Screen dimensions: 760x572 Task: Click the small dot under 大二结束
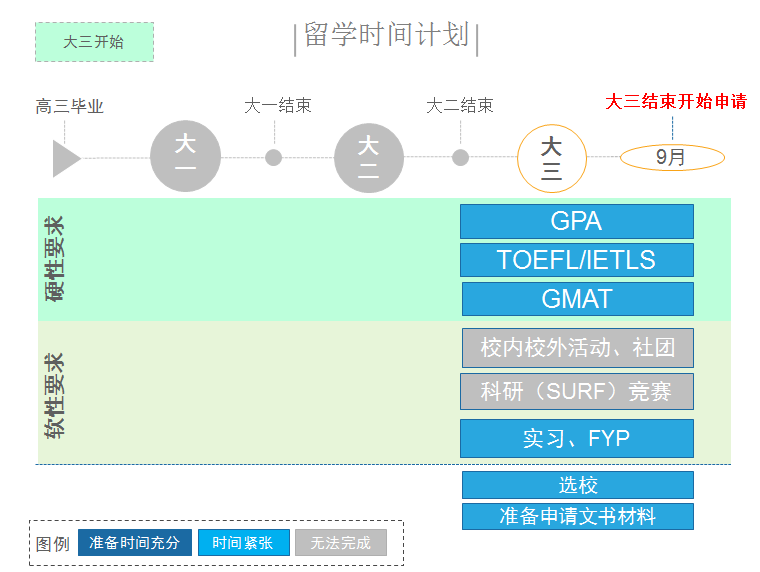coord(460,157)
